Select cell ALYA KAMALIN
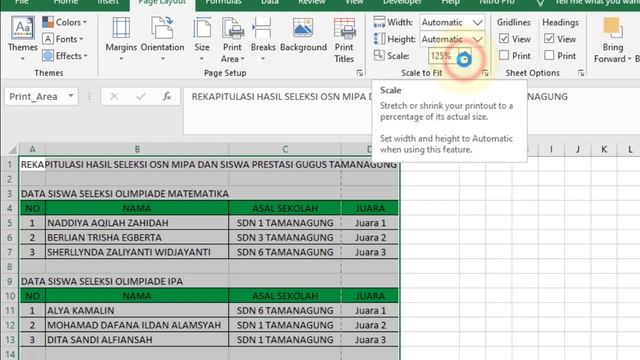This screenshot has height=360, width=640. pos(137,311)
